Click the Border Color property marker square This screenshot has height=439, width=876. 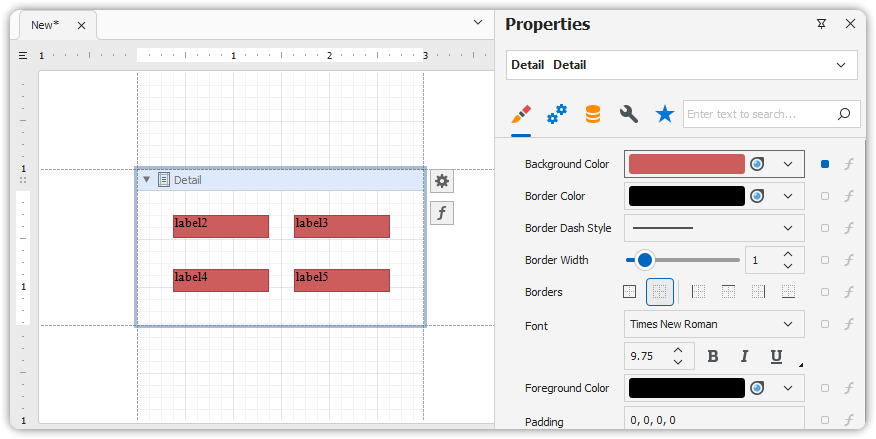click(x=825, y=196)
